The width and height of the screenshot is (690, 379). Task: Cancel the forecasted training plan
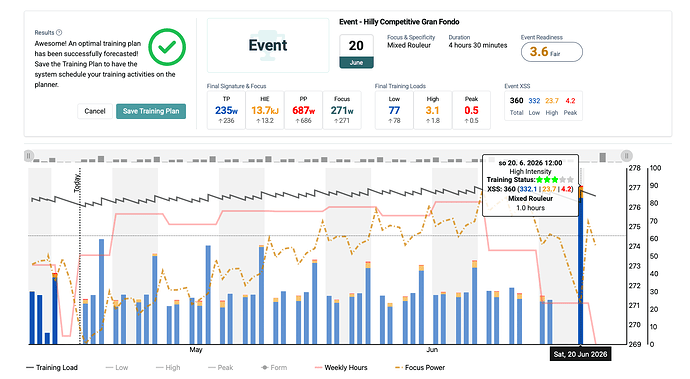tap(95, 111)
